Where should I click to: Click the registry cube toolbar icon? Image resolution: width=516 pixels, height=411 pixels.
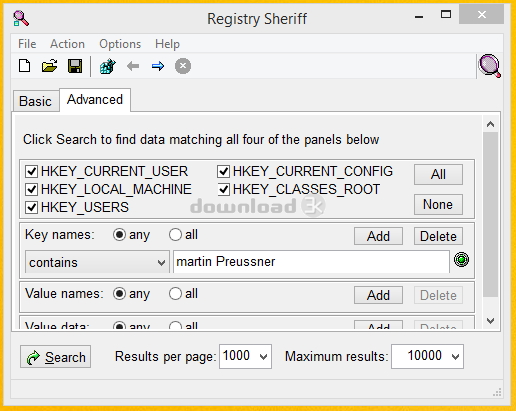[x=107, y=66]
